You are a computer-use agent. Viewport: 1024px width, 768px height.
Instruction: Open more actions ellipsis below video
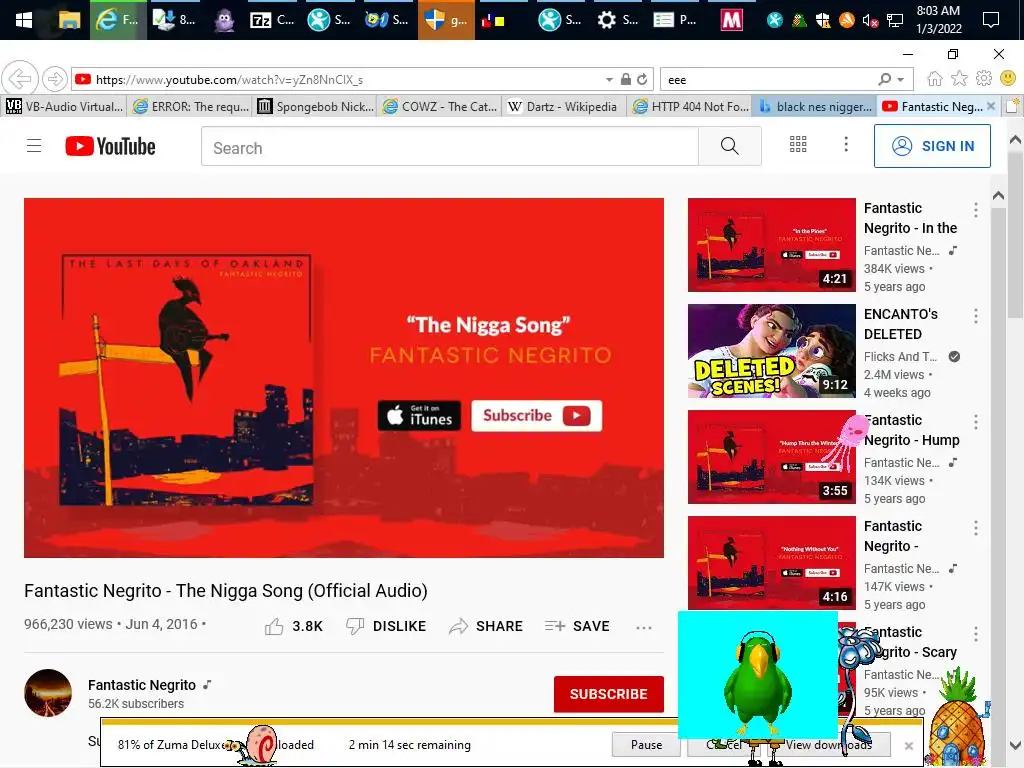coord(643,627)
